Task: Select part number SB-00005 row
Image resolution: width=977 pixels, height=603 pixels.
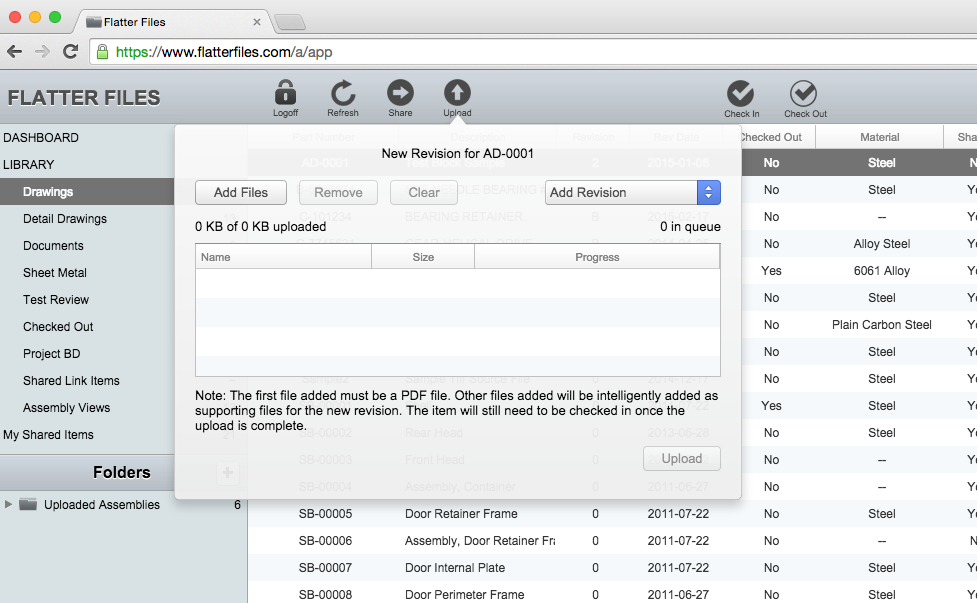Action: [x=325, y=514]
